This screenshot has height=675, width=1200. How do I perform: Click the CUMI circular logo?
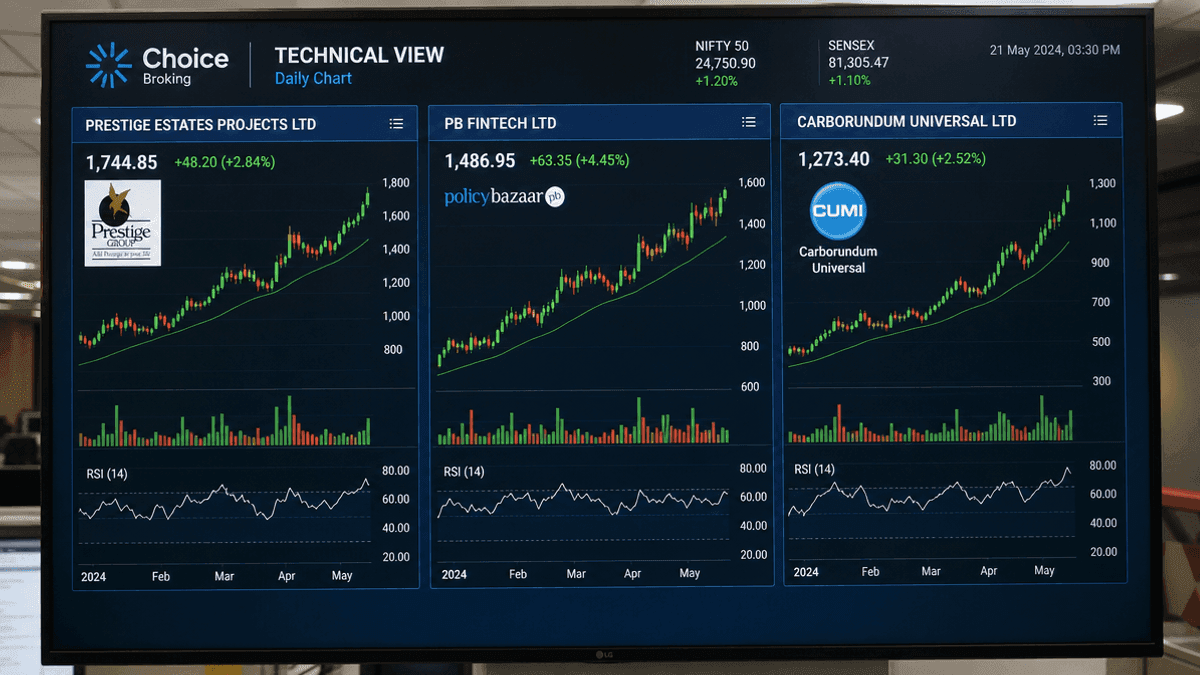tap(837, 211)
